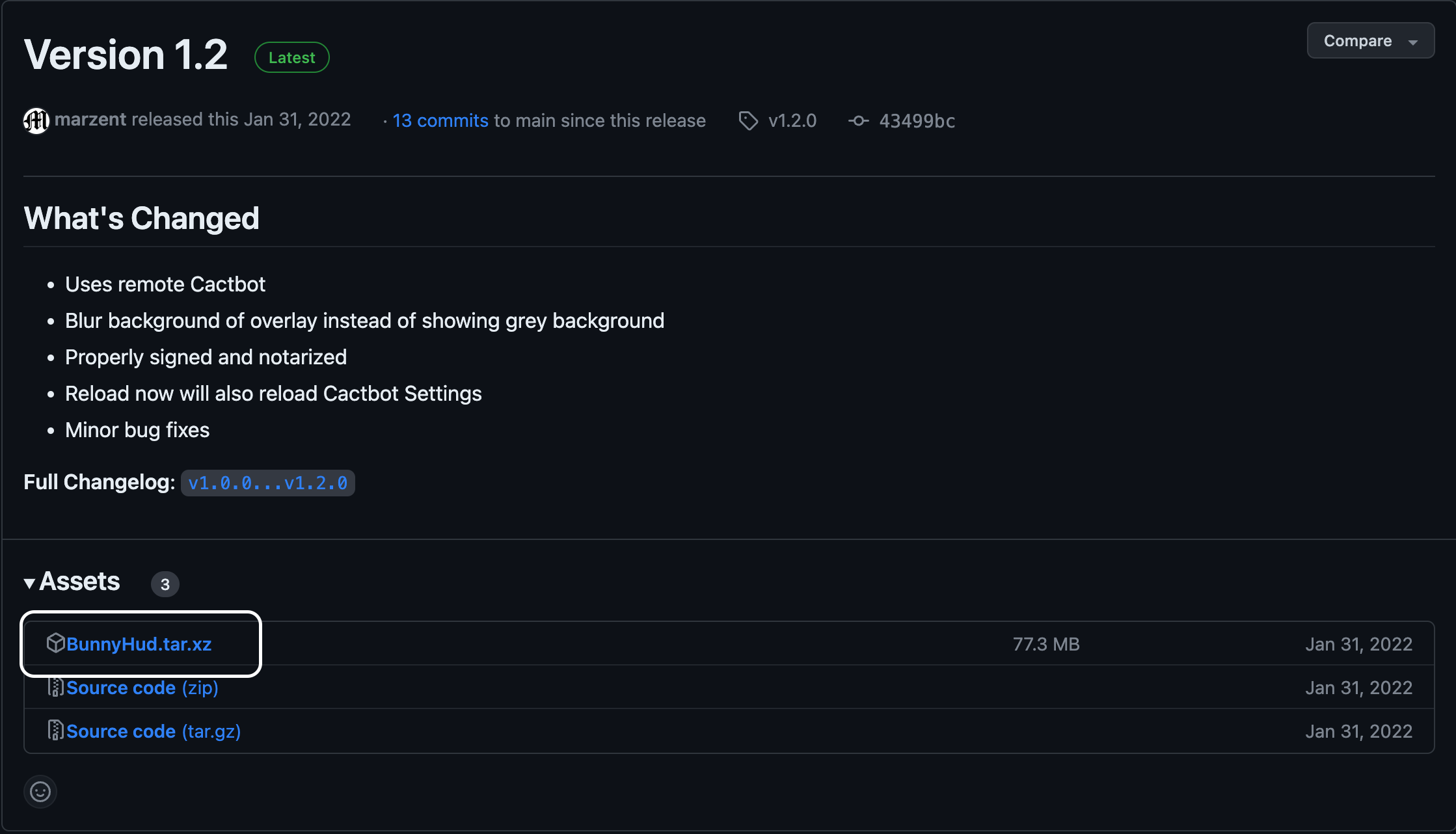Viewport: 1456px width, 834px height.
Task: Click the tag icon beside v1.2.0
Action: (748, 121)
